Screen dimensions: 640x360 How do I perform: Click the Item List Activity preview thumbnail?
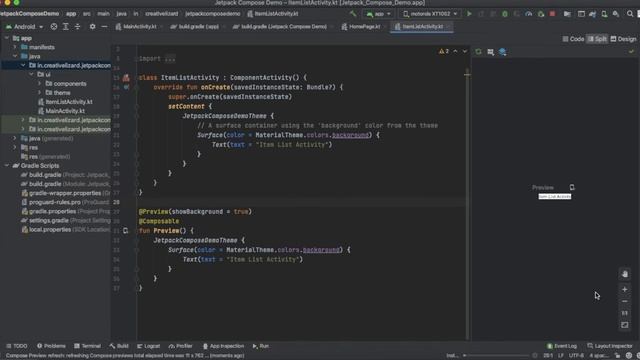click(555, 197)
